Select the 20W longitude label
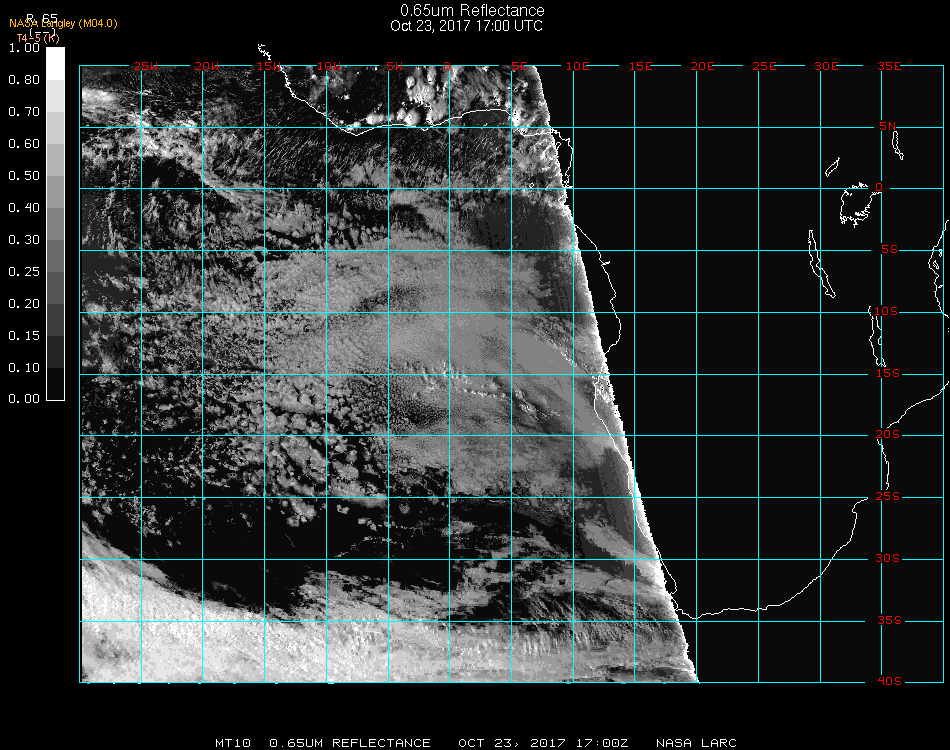Image resolution: width=950 pixels, height=750 pixels. 207,66
